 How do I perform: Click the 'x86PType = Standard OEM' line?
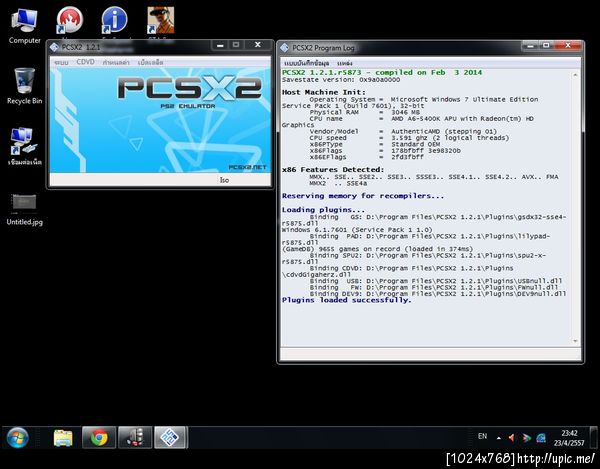point(375,144)
